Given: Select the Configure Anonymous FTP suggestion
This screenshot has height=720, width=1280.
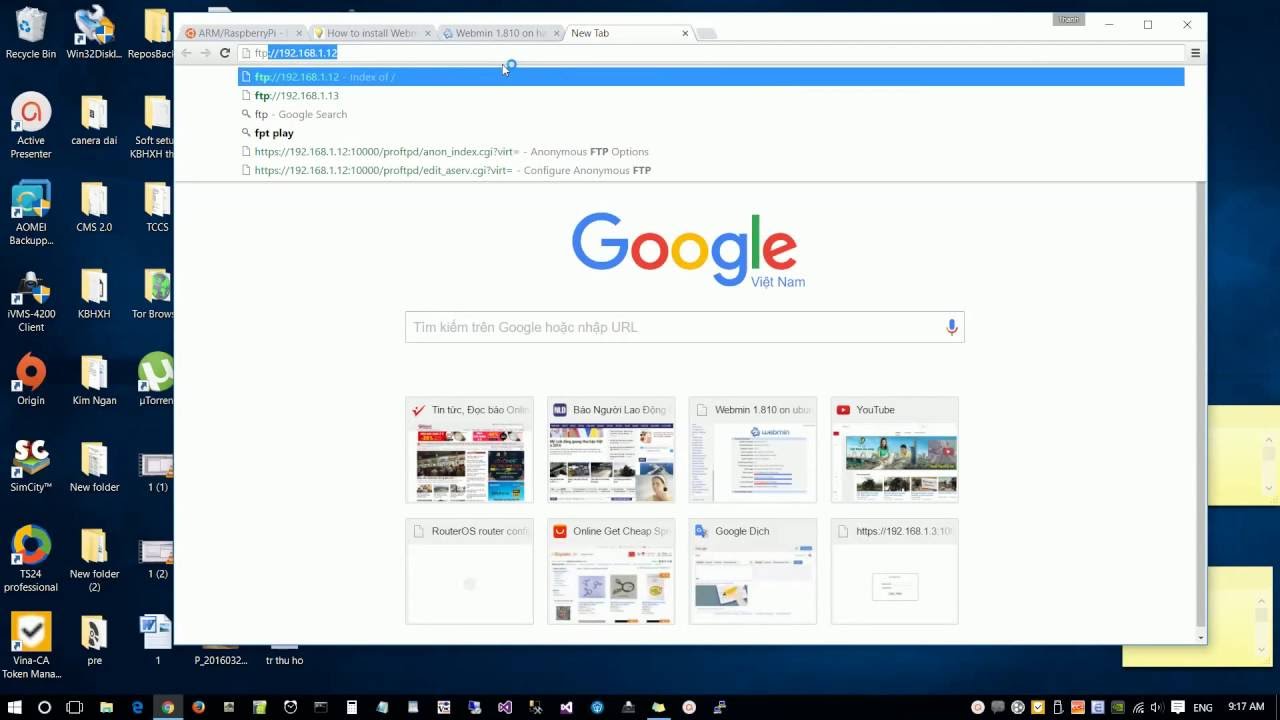Looking at the screenshot, I should coord(711,170).
